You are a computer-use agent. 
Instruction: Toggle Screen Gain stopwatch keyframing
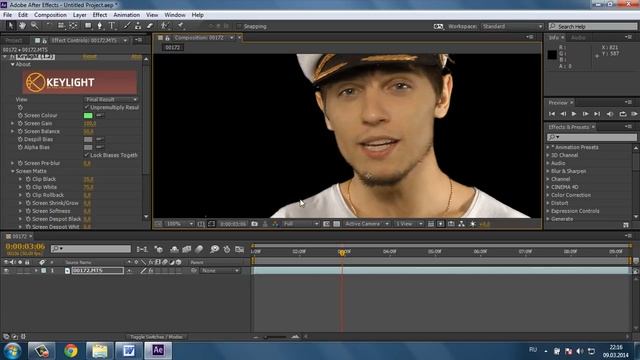click(x=20, y=123)
